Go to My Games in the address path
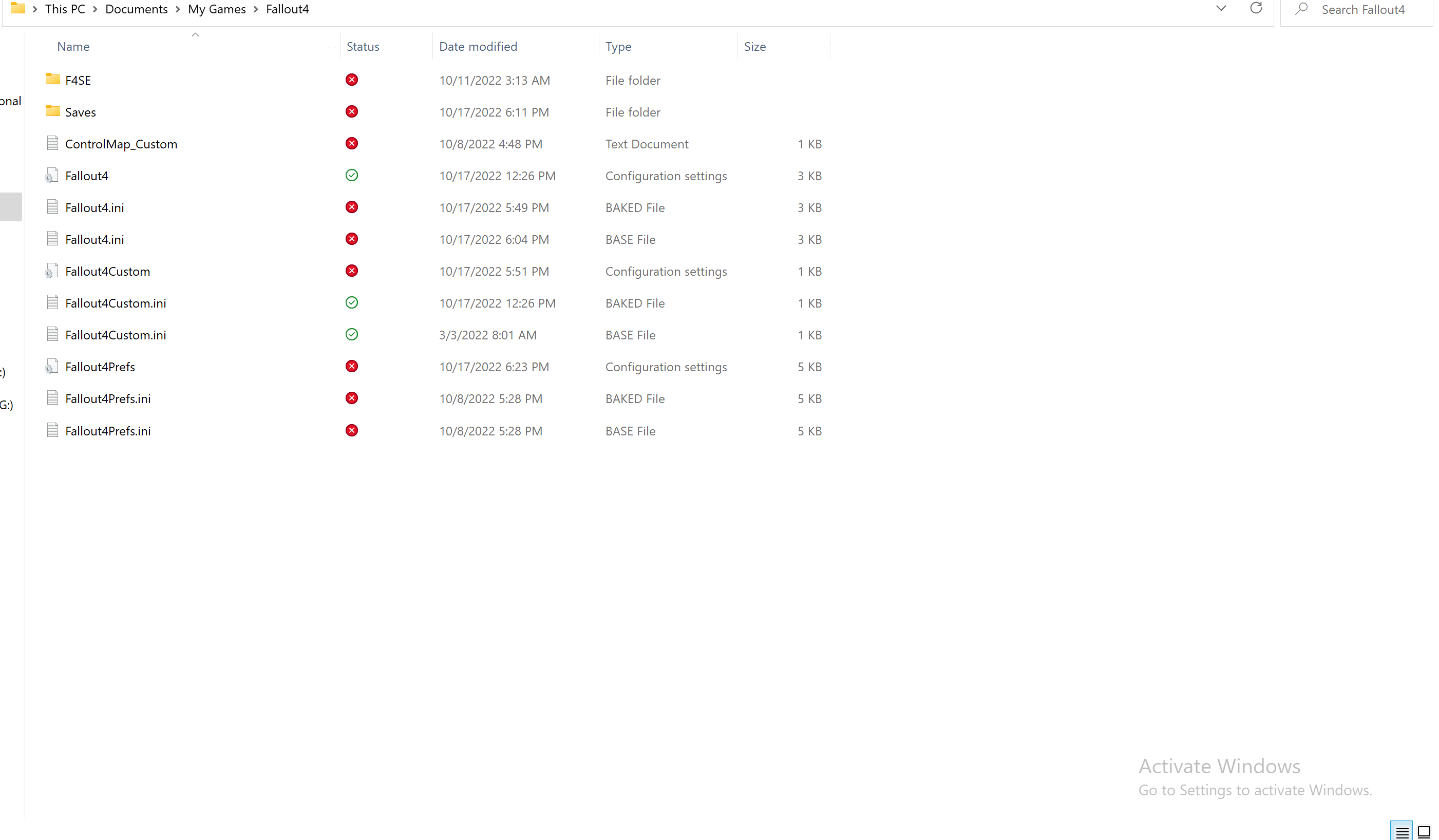The width and height of the screenshot is (1439, 840). point(217,9)
